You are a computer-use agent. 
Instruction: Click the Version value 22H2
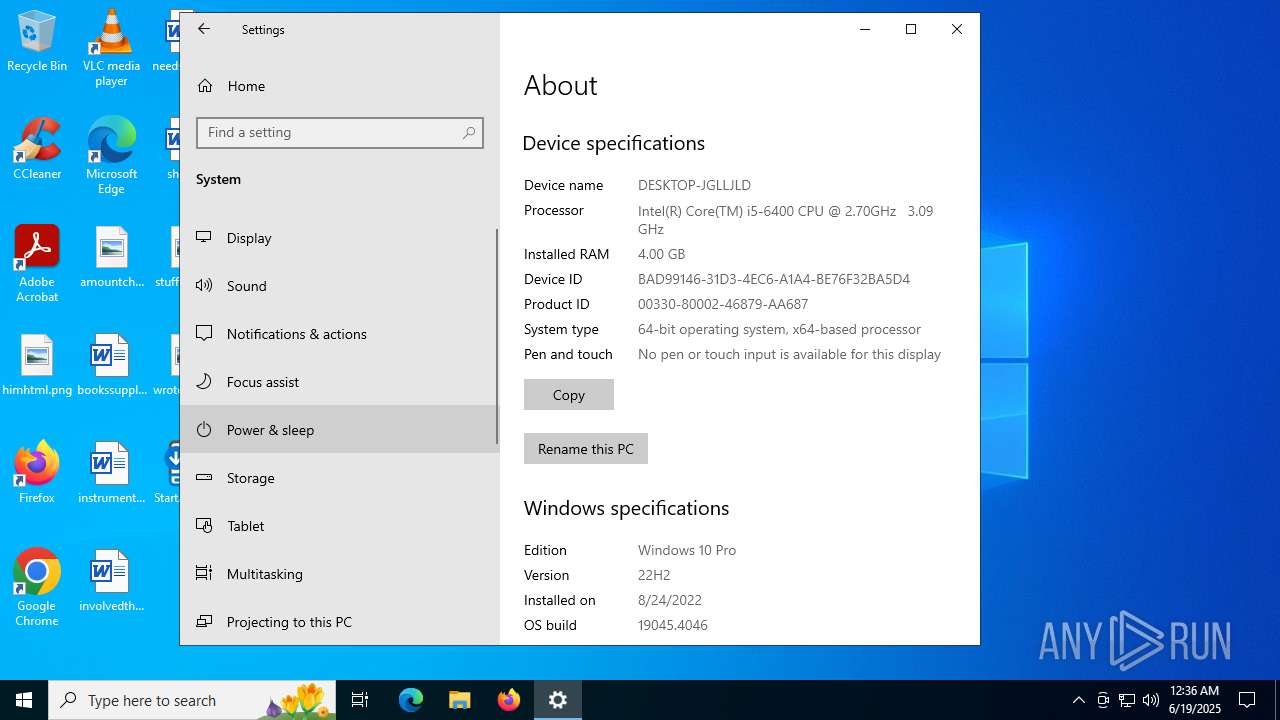pos(654,575)
